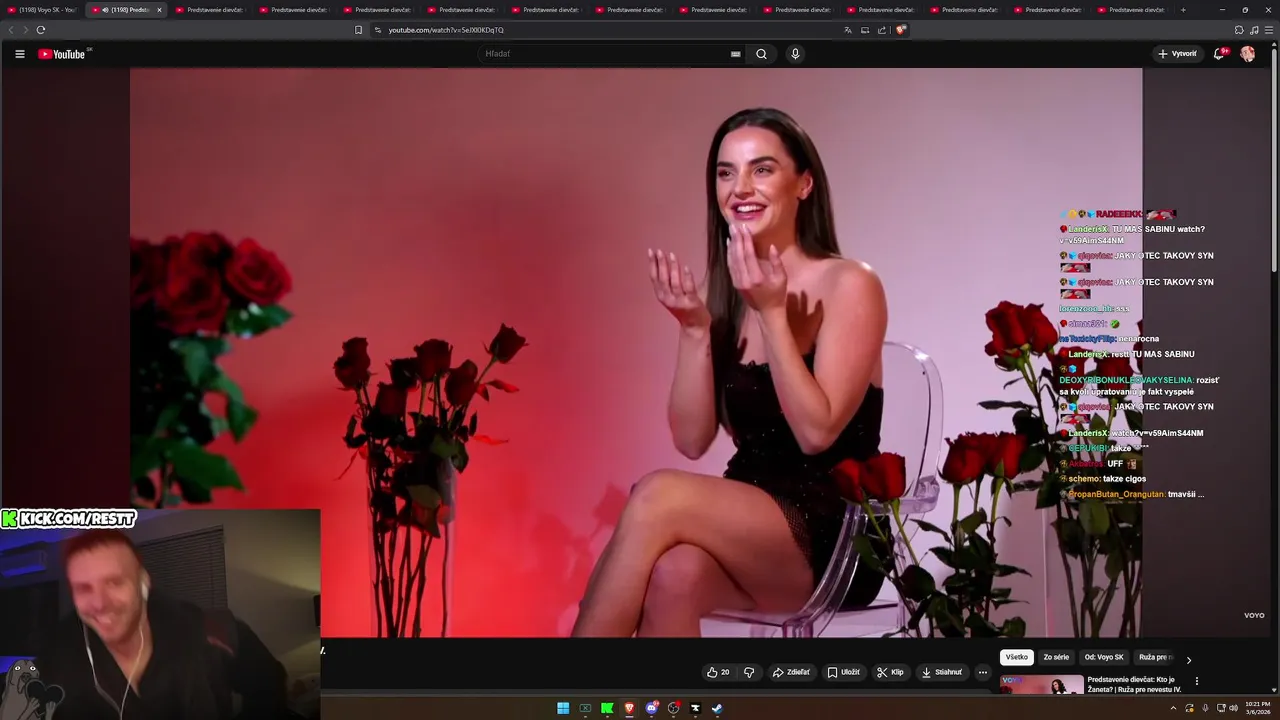
Task: Dislike the video with thumbs down
Action: click(x=749, y=672)
